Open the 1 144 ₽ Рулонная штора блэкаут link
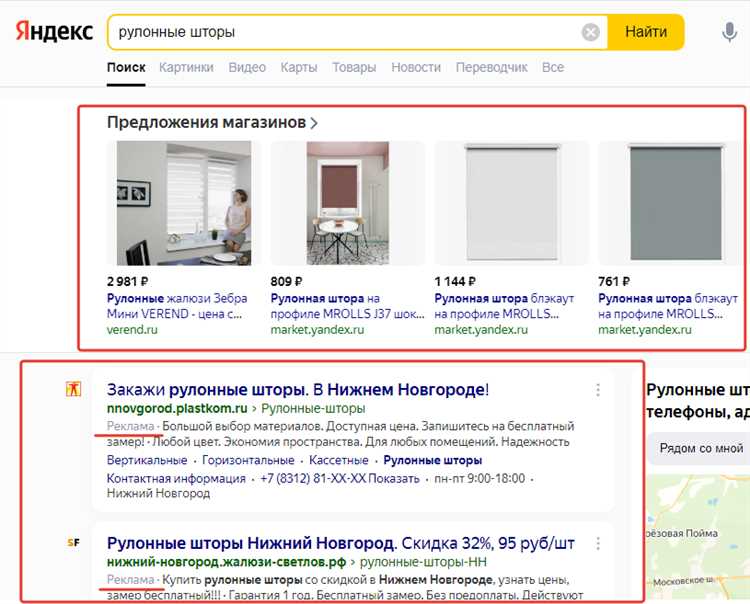Viewport: 750px width, 604px height. pyautogui.click(x=504, y=306)
